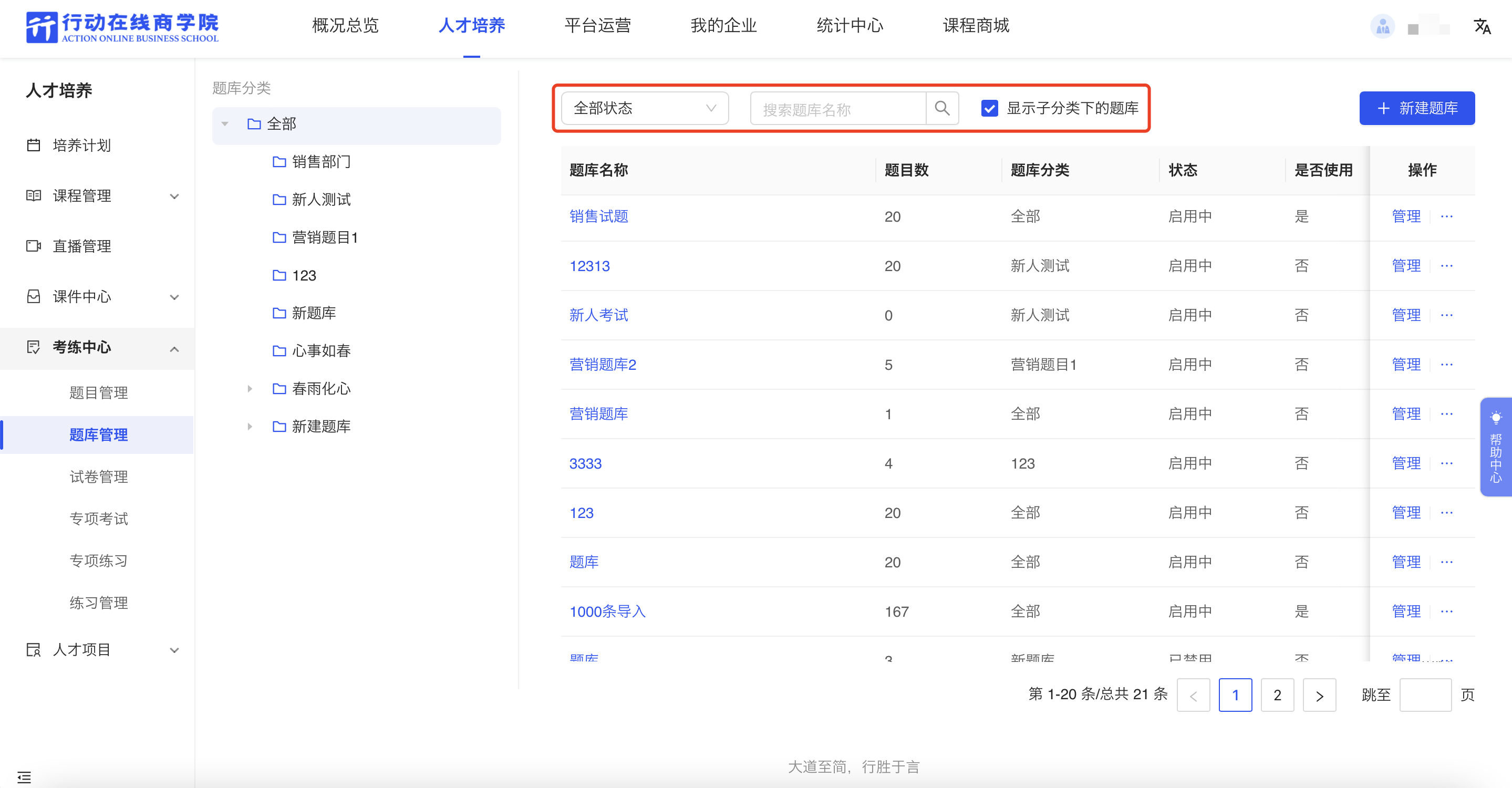Open the user avatar profile
The width and height of the screenshot is (1512, 788).
click(1382, 26)
